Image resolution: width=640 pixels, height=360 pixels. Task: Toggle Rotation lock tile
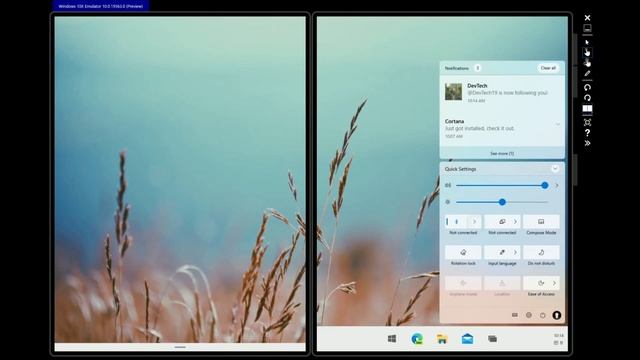463,252
